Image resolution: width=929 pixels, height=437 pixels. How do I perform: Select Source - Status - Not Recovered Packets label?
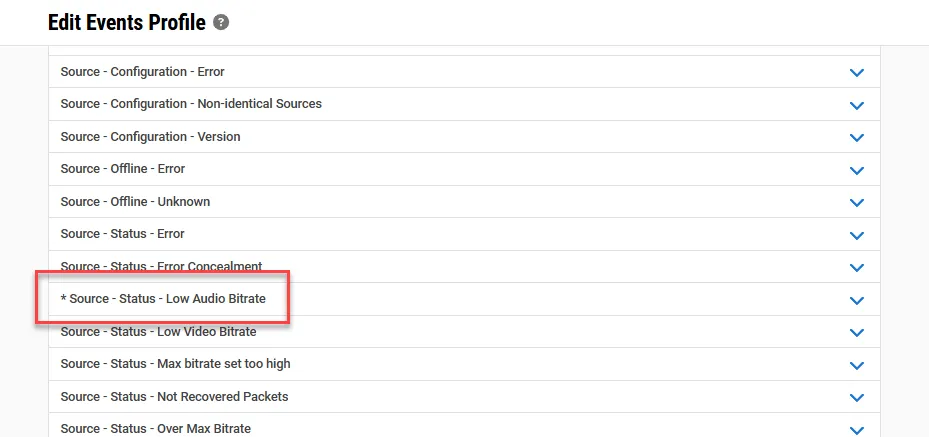(x=174, y=396)
